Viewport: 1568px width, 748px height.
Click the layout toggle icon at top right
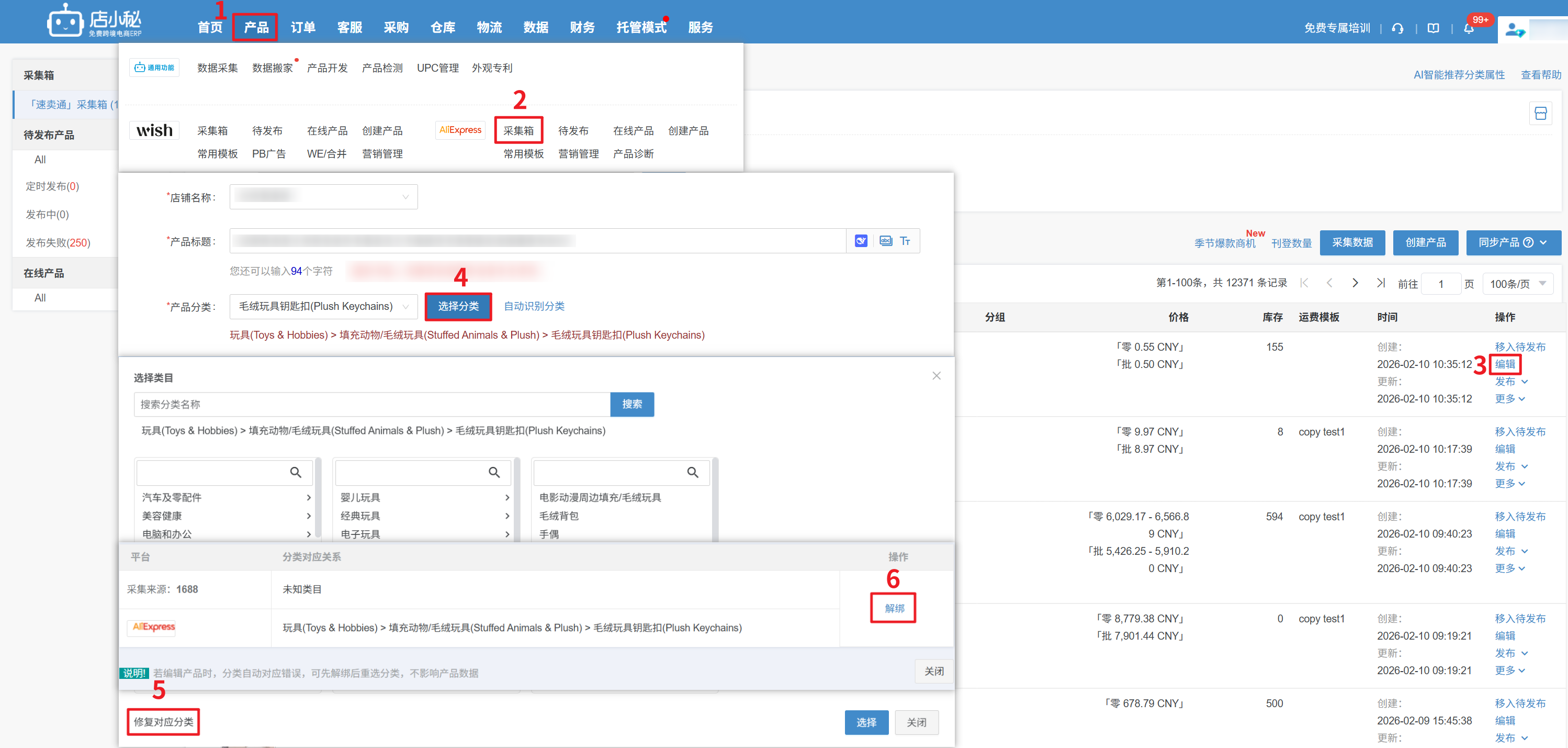click(1541, 113)
